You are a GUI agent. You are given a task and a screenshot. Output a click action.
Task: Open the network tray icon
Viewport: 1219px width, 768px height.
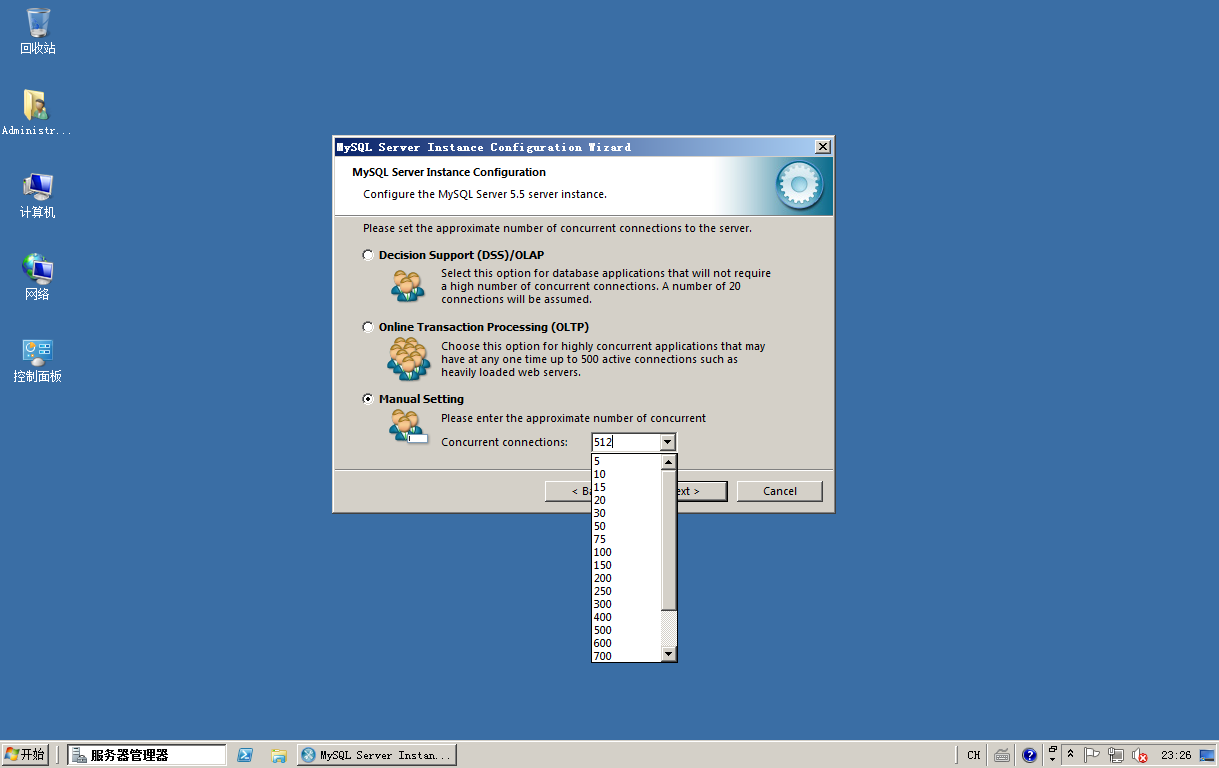(x=1115, y=755)
